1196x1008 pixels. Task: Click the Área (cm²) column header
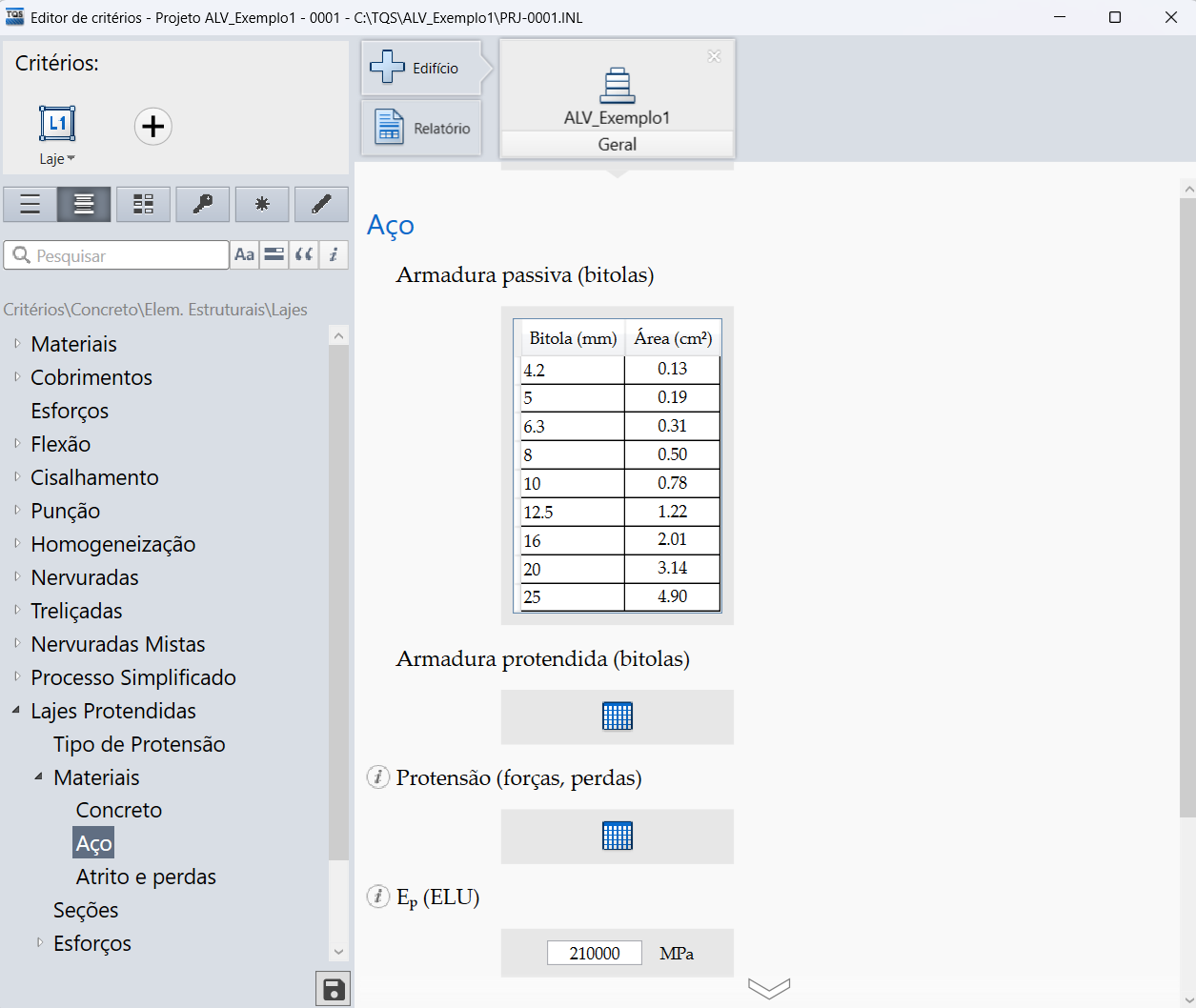point(673,338)
